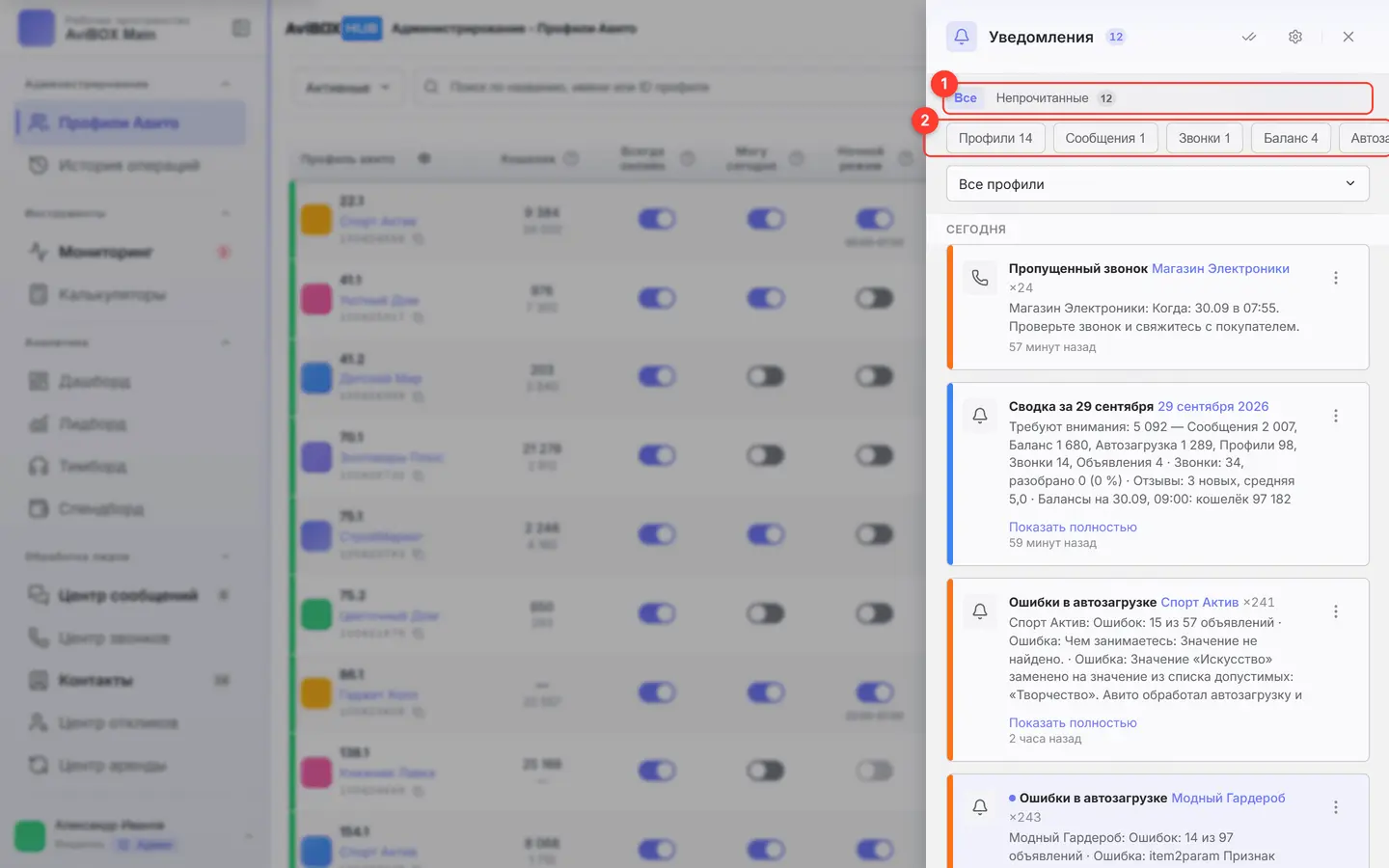The width and height of the screenshot is (1389, 868).
Task: Open three-dot menu for Модный Гардероб notification
Action: 1336,807
